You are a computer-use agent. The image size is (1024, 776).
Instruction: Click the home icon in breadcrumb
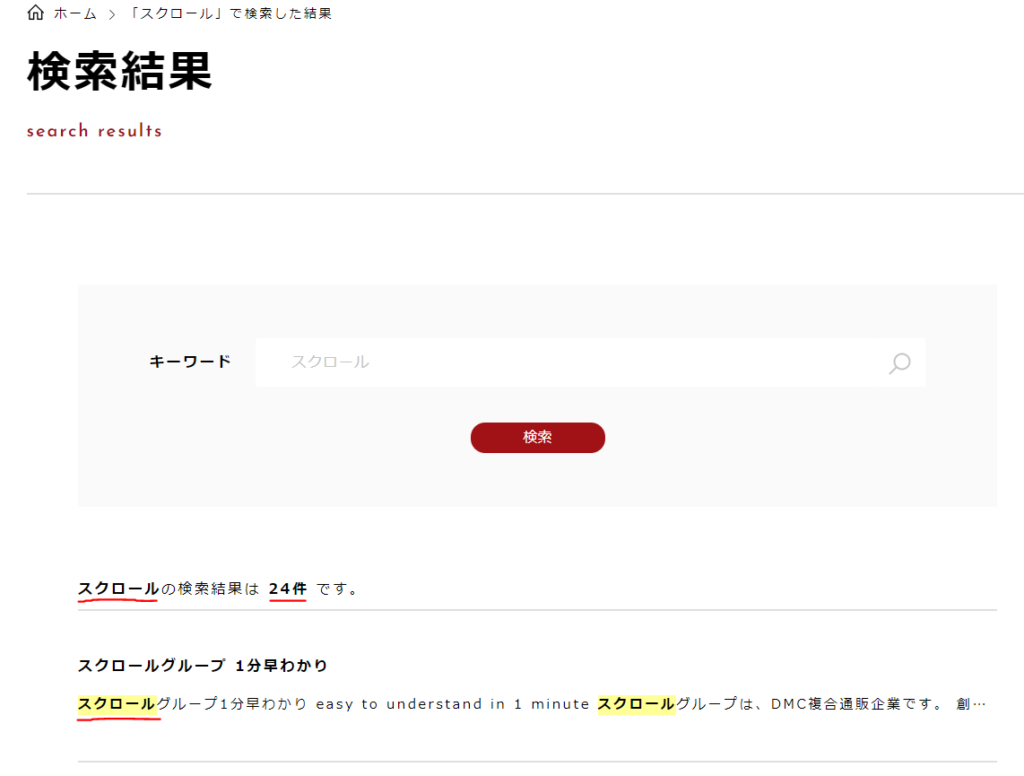35,12
